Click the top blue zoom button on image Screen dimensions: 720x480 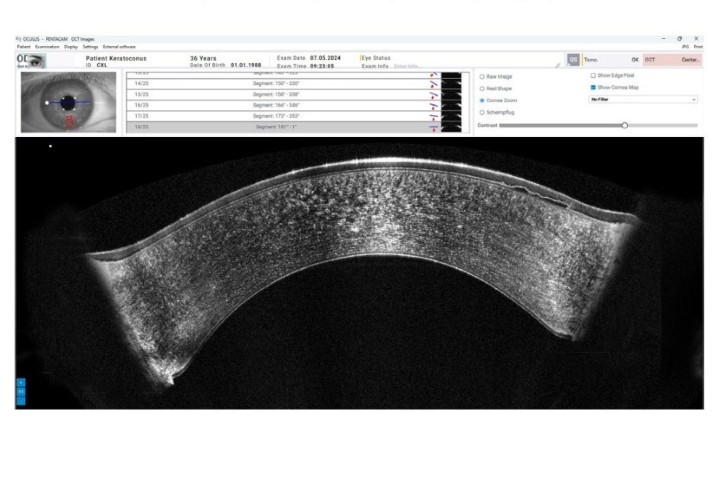click(21, 383)
